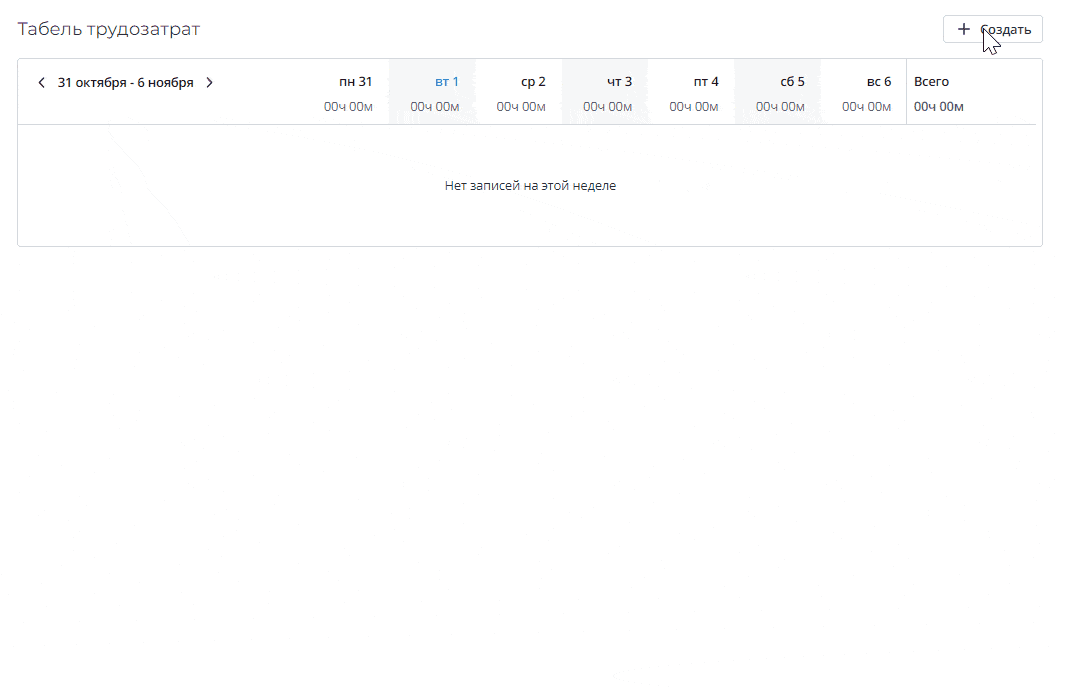Click the 00ч 00м total under Всего
The width and height of the screenshot is (1065, 687).
(x=939, y=107)
